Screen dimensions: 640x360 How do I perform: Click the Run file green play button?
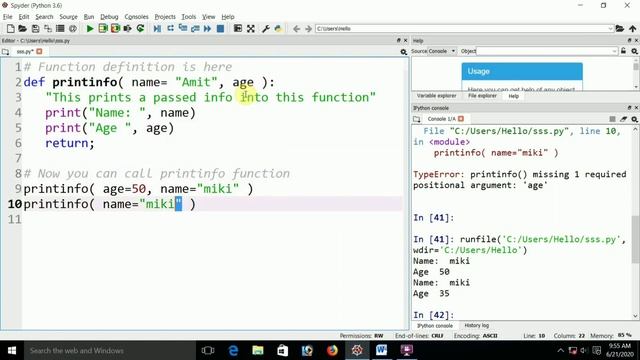point(90,29)
